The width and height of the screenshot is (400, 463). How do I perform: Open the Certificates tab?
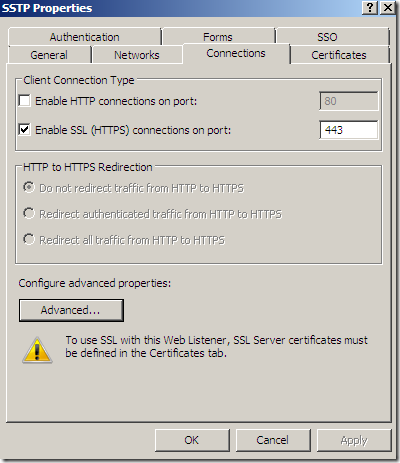[x=339, y=55]
